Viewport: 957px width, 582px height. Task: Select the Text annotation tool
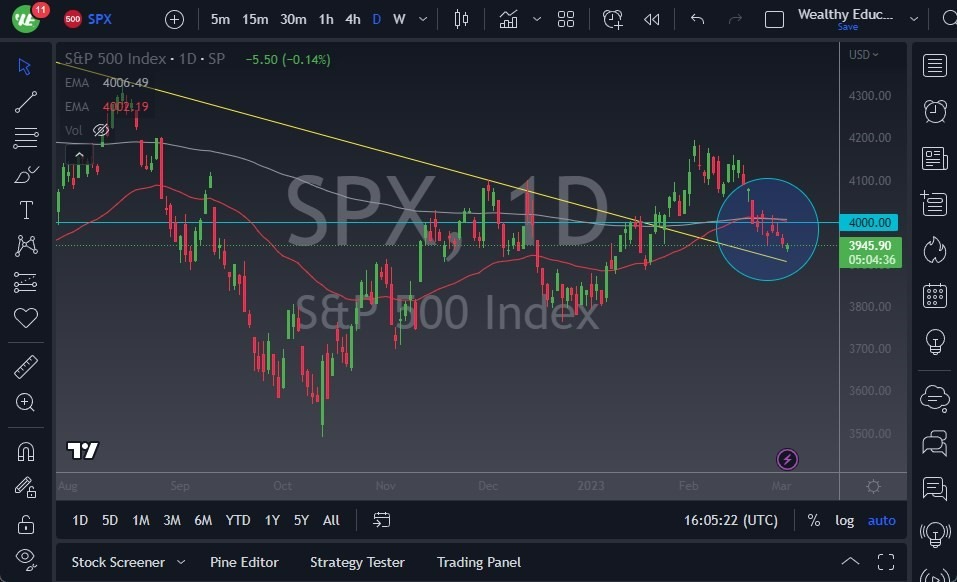pos(25,210)
